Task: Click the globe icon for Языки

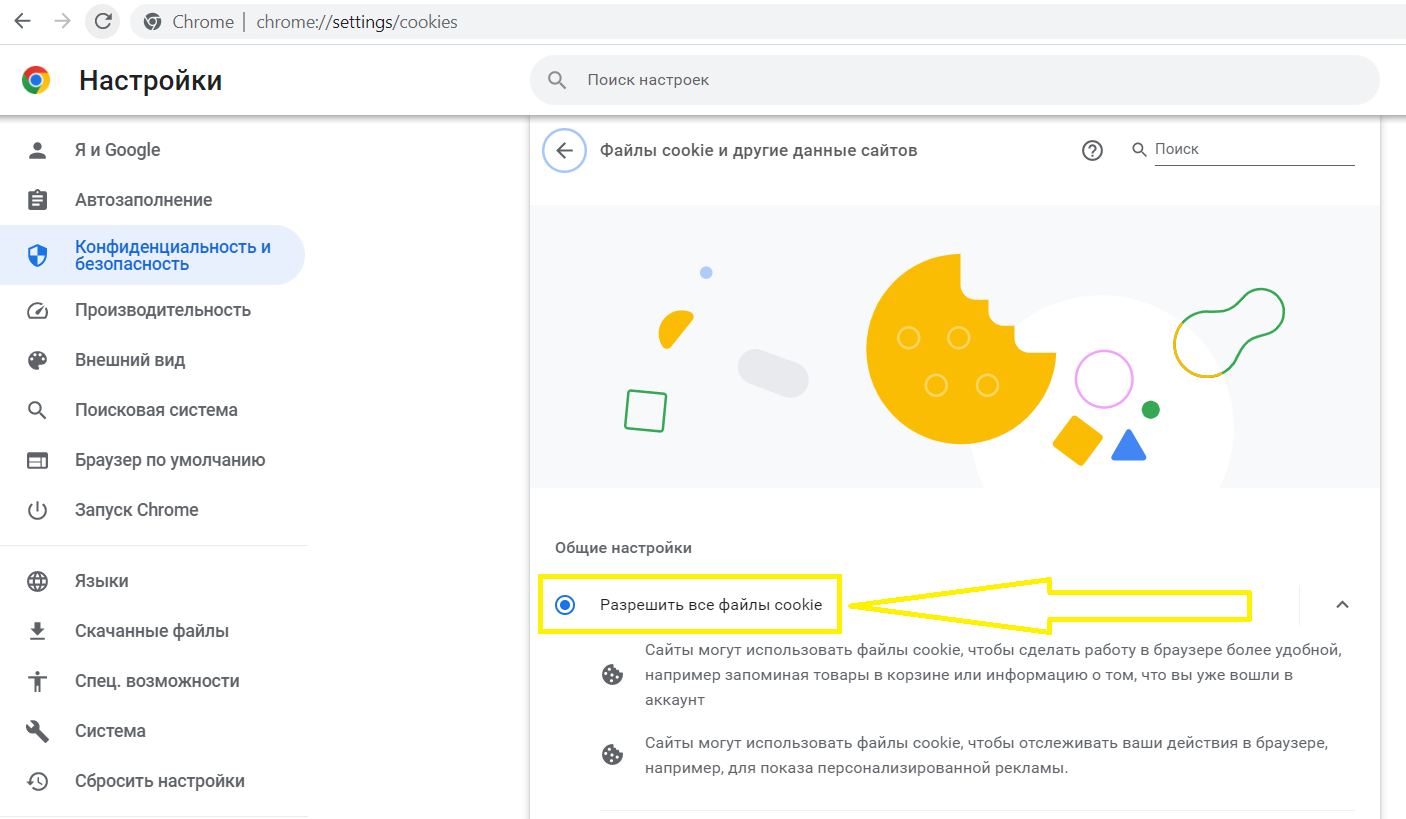Action: (x=38, y=581)
